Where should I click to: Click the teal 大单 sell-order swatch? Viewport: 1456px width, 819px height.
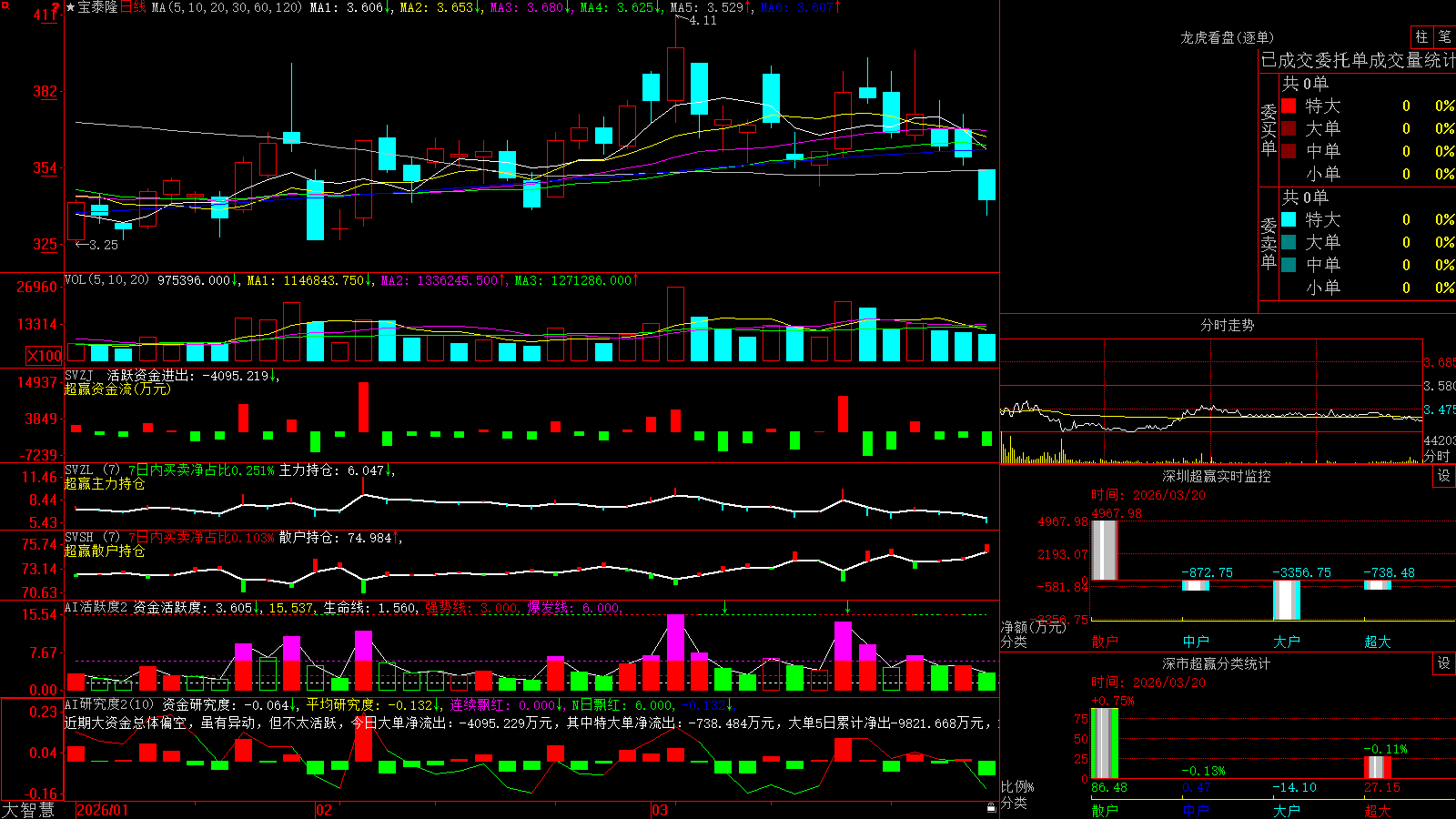pos(1289,242)
